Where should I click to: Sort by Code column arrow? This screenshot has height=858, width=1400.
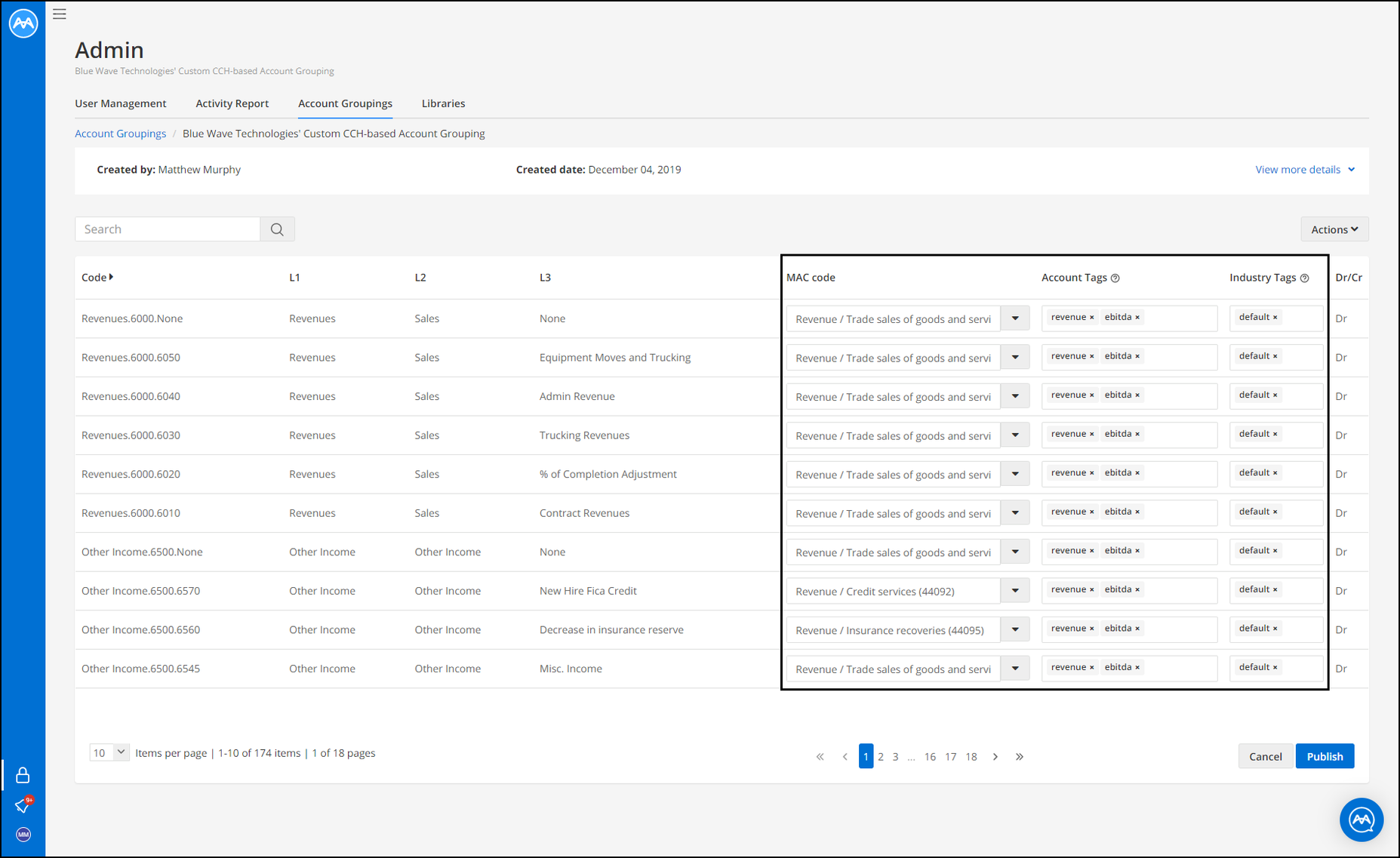pos(111,277)
